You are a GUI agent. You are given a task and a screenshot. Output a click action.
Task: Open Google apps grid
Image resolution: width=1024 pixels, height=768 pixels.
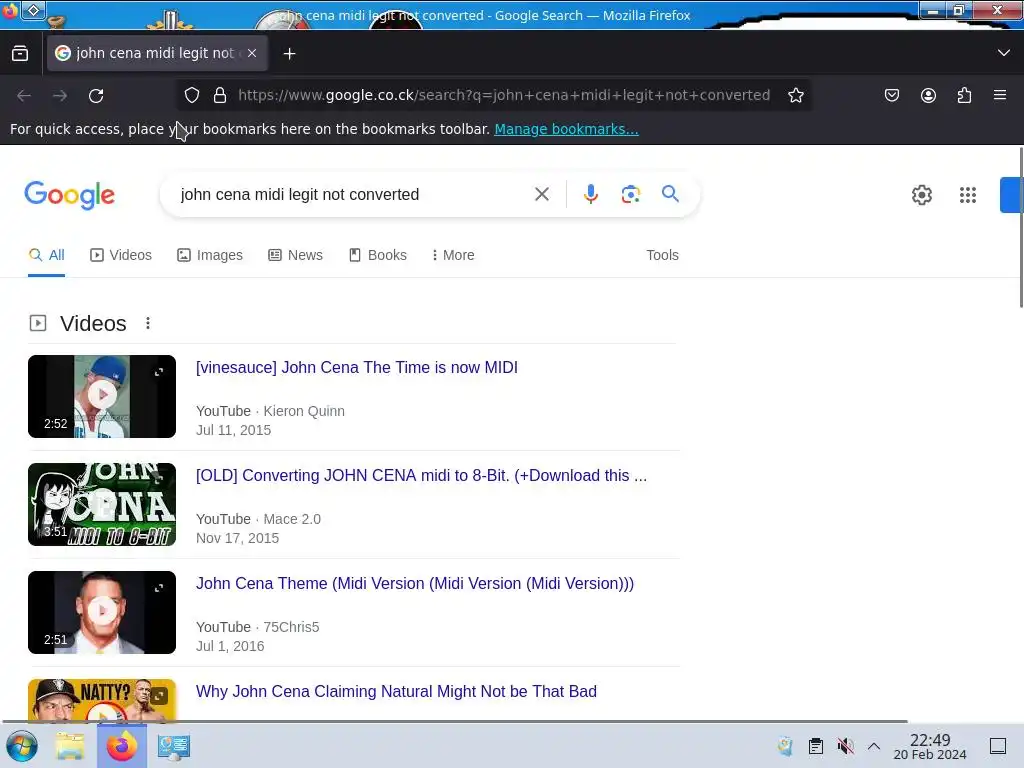click(x=968, y=195)
